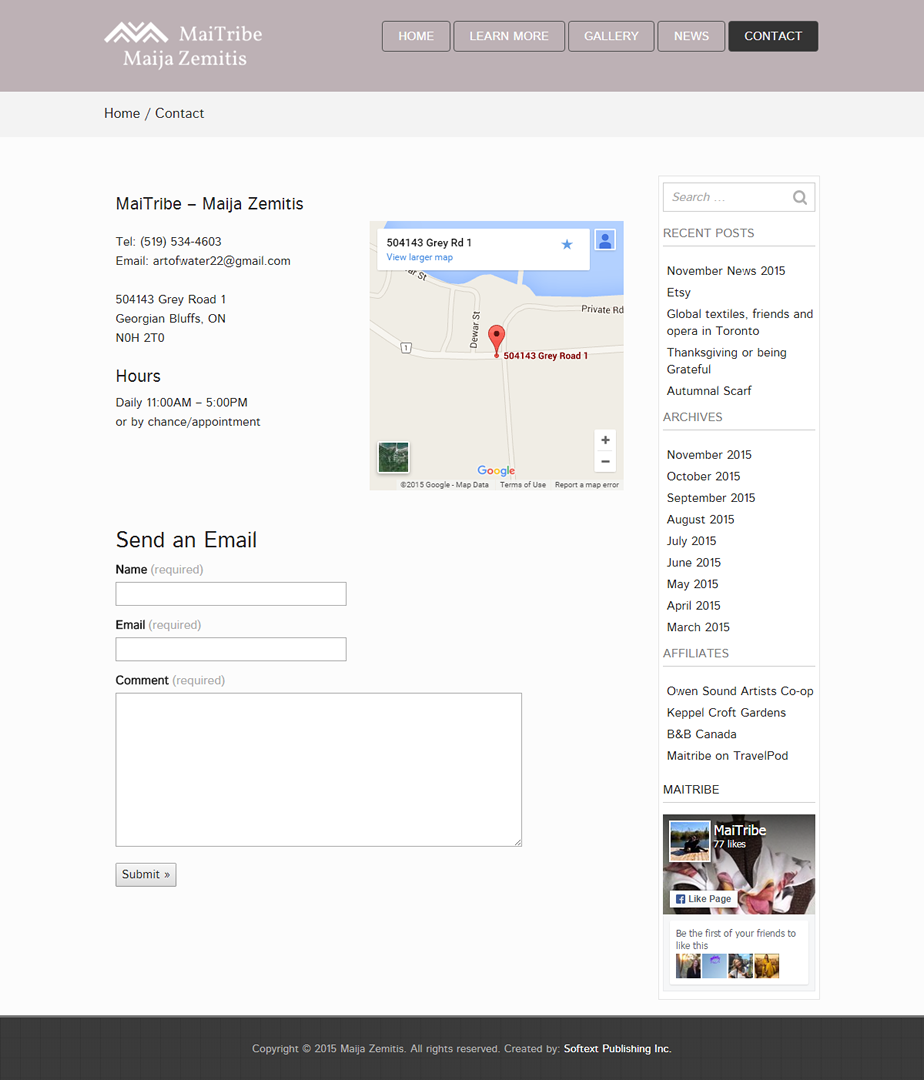Image resolution: width=924 pixels, height=1080 pixels.
Task: Open November News 2015 post
Action: pos(726,271)
